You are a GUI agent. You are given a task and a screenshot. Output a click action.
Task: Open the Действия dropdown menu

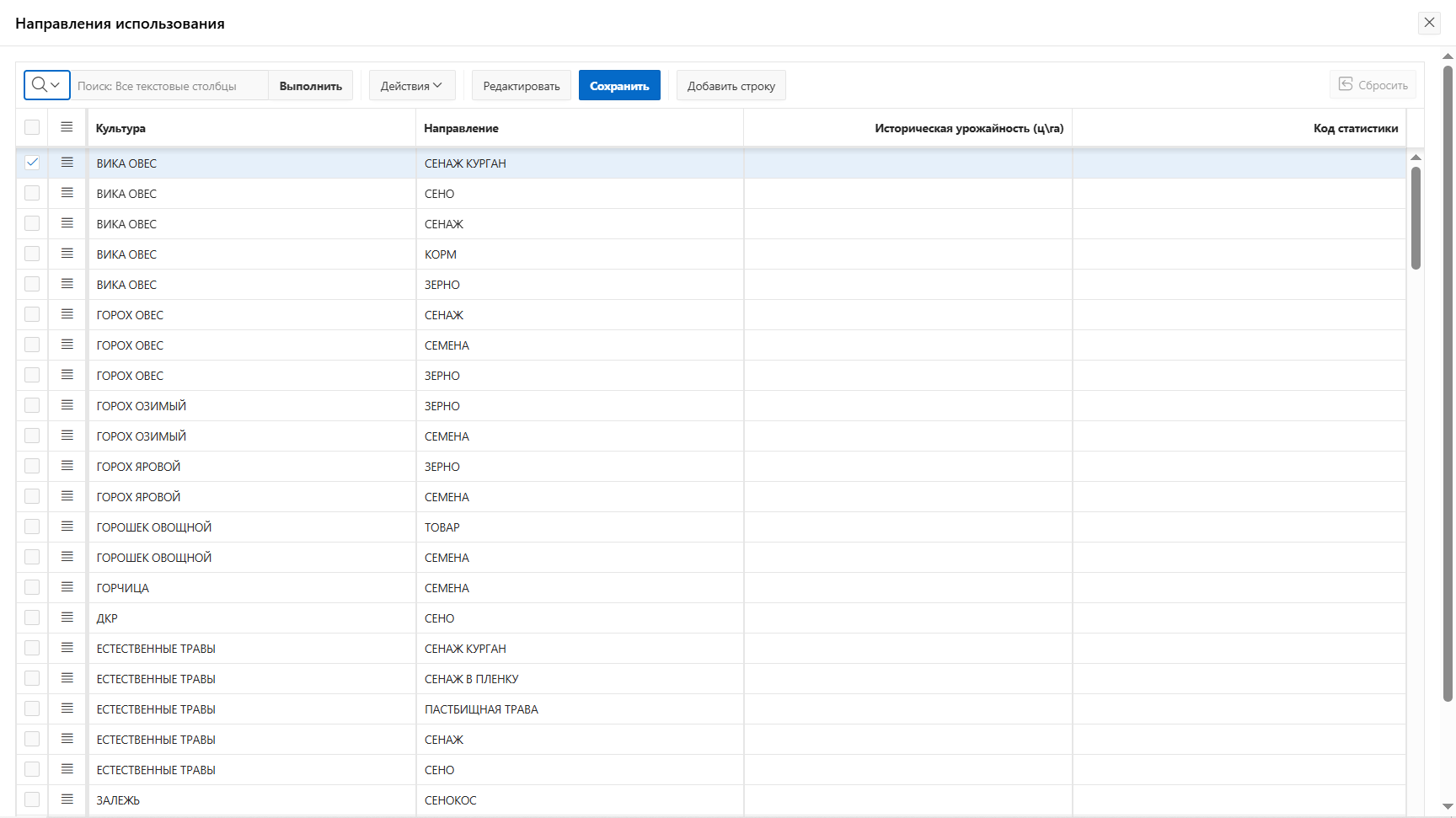(x=411, y=86)
